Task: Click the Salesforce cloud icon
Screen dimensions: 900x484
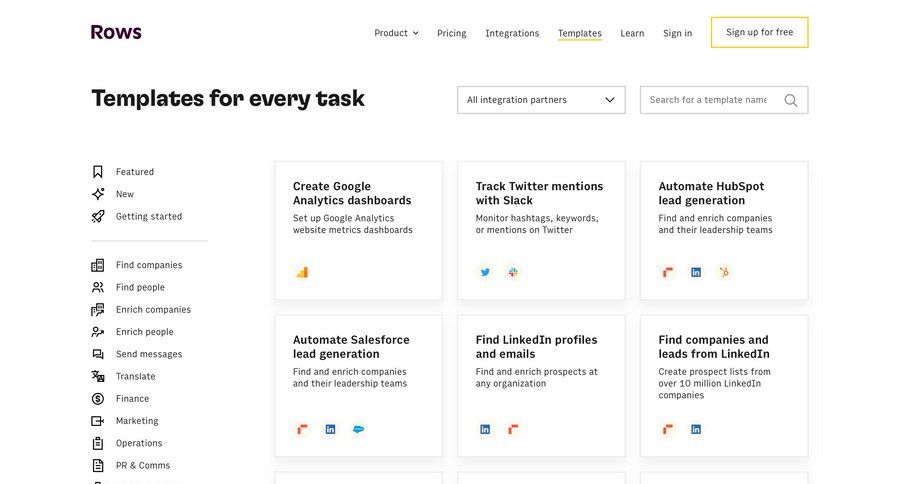Action: tap(358, 429)
